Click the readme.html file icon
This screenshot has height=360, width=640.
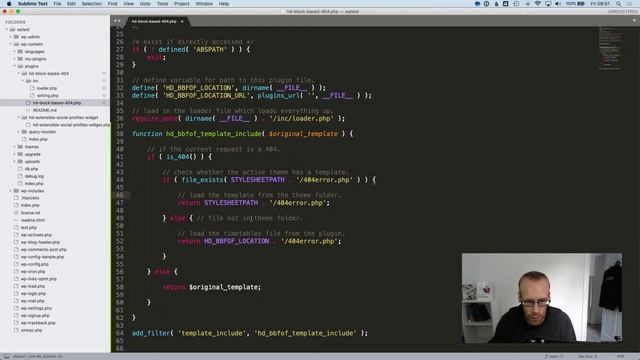click(16, 220)
